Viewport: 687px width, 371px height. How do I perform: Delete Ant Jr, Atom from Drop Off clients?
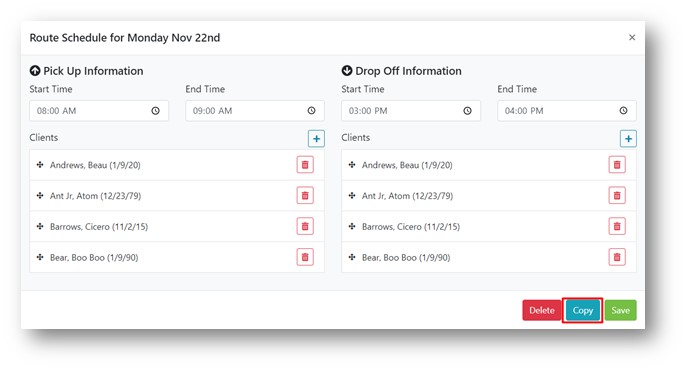coord(617,195)
